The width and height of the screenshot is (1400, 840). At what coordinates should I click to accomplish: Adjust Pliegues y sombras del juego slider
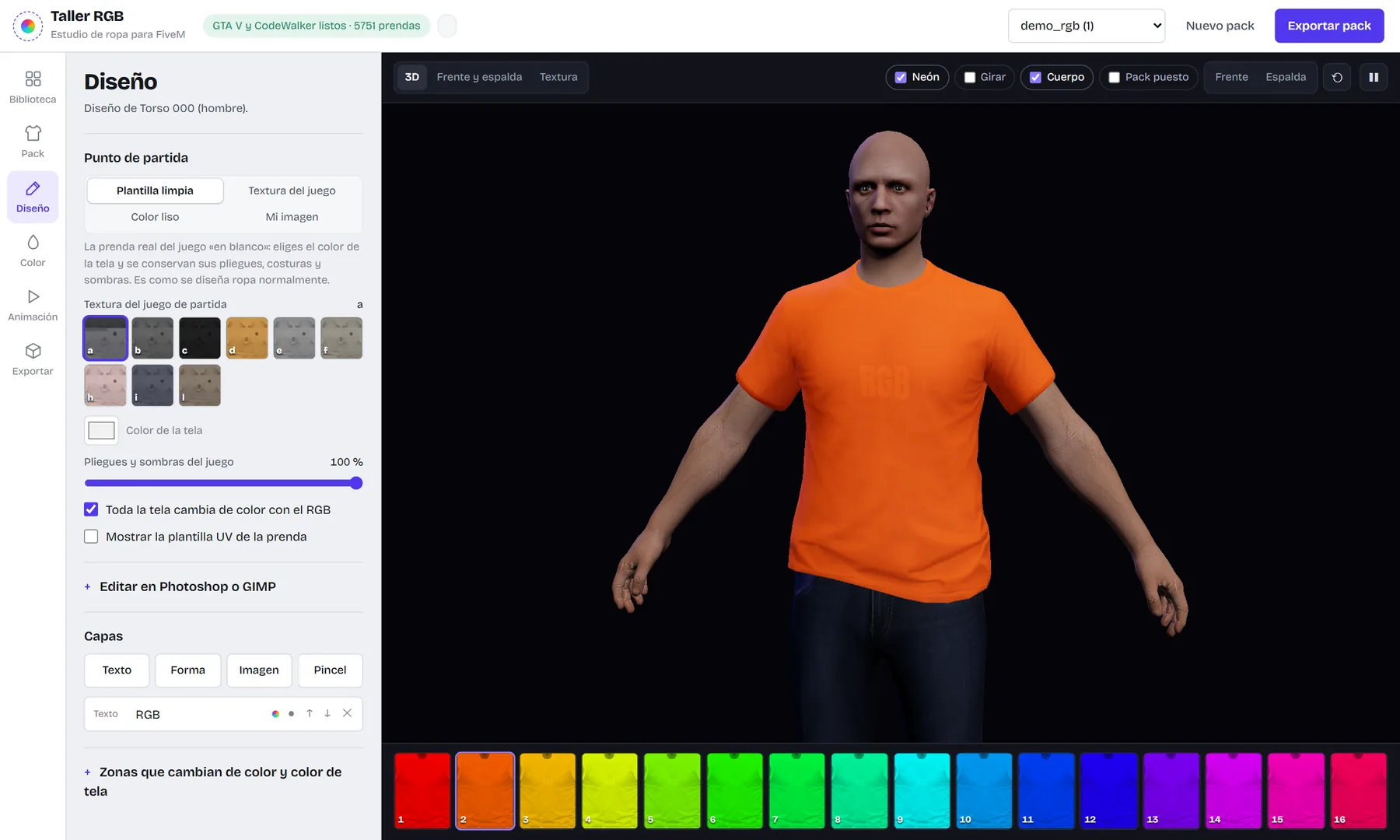coord(223,483)
